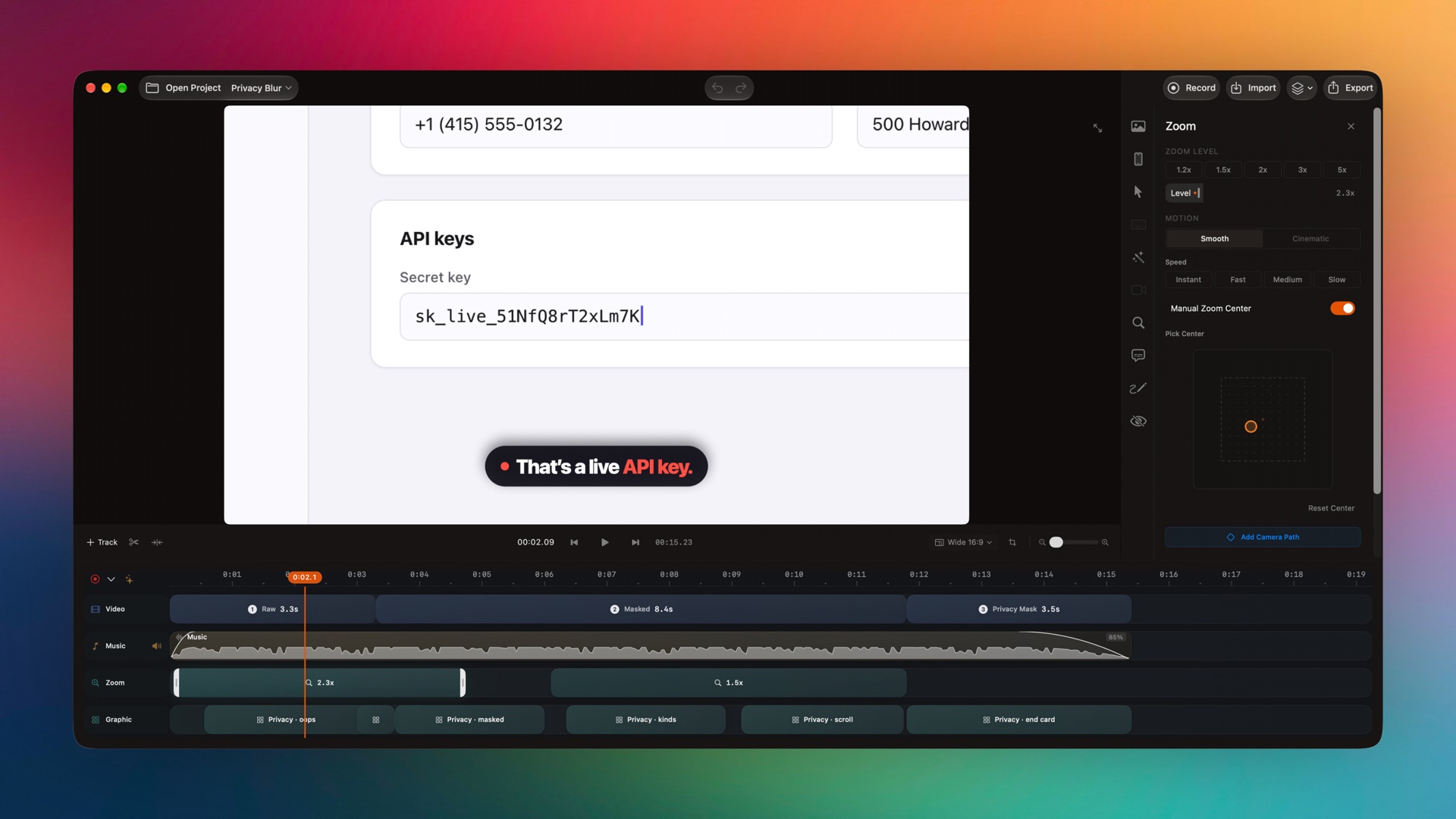Screen dimensions: 1456x819
Task: Open Privacy Blur project dropdown
Action: click(x=262, y=88)
